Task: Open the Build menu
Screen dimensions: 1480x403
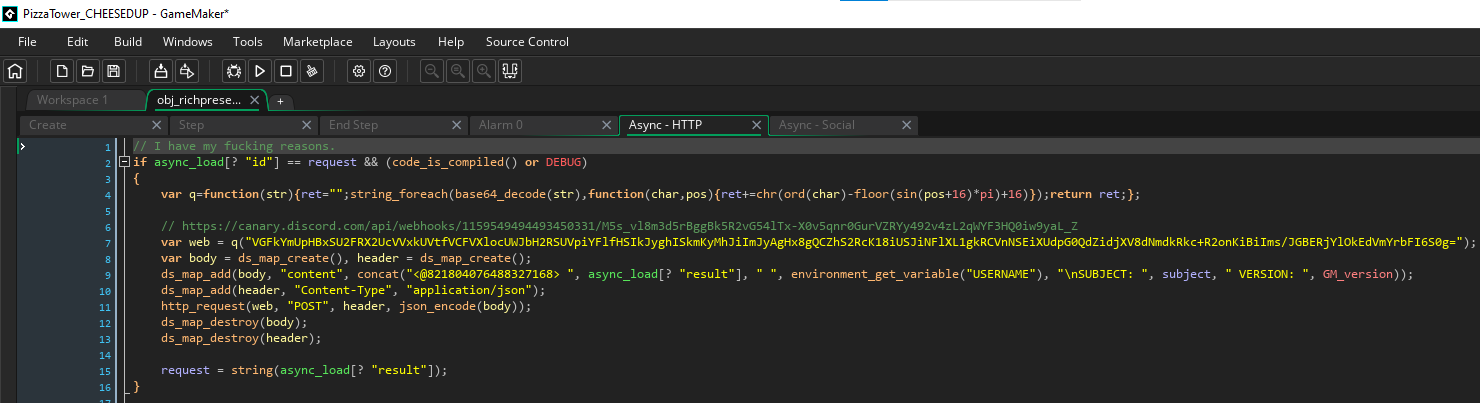Action: [x=128, y=42]
